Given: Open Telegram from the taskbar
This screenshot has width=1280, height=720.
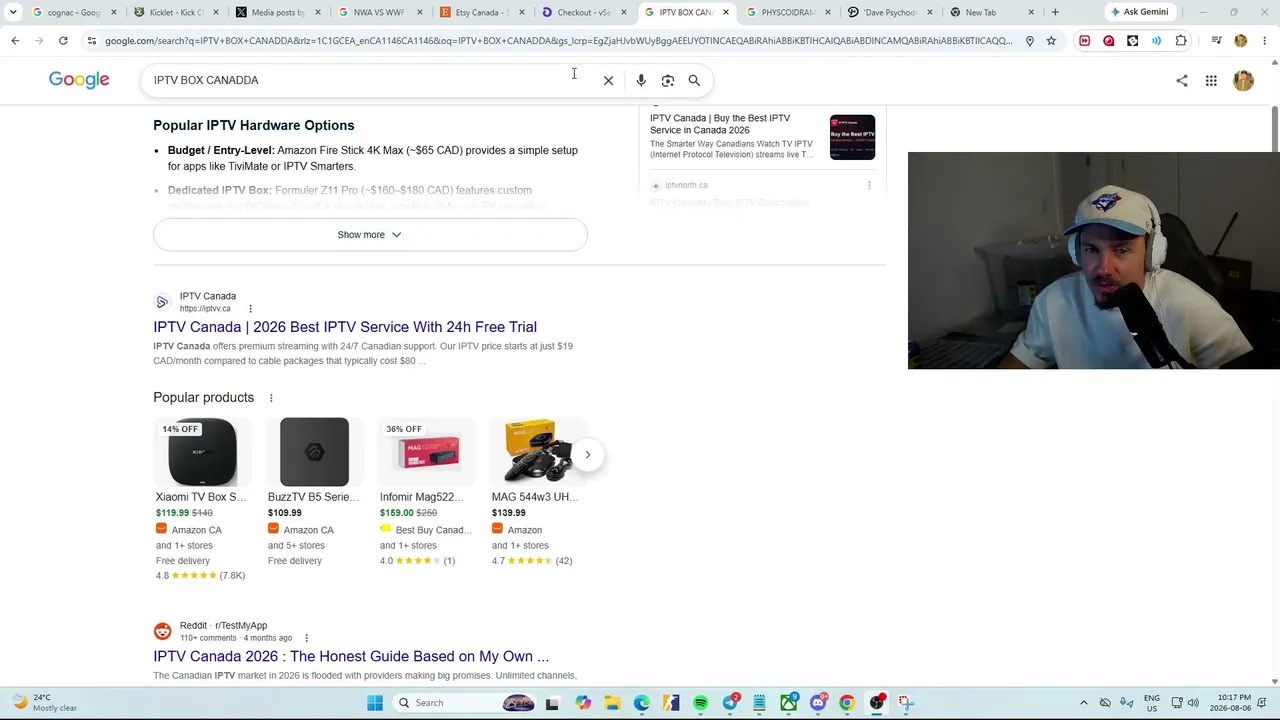Looking at the screenshot, I should point(731,703).
